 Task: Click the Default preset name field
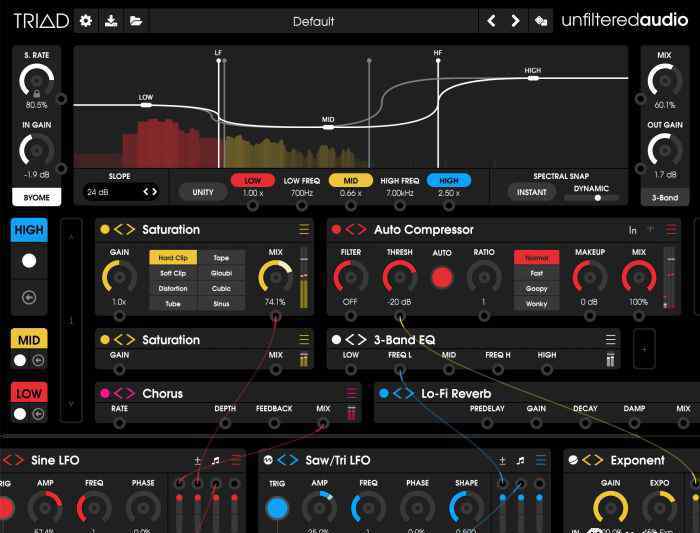click(x=313, y=21)
